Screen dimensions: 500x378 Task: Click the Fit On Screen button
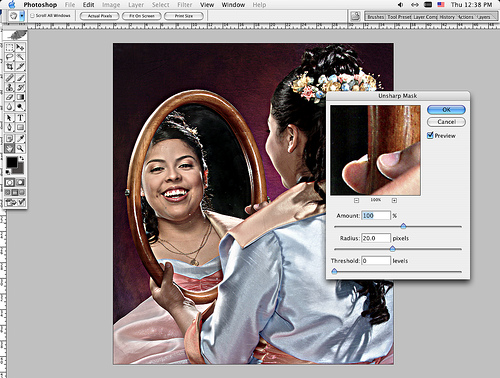142,16
